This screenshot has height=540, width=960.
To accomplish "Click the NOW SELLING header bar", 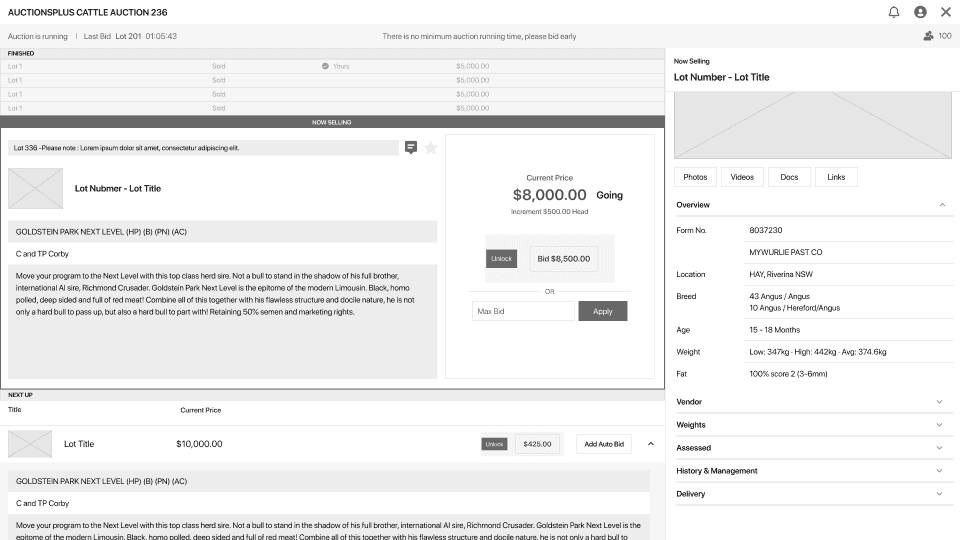I will click(332, 122).
